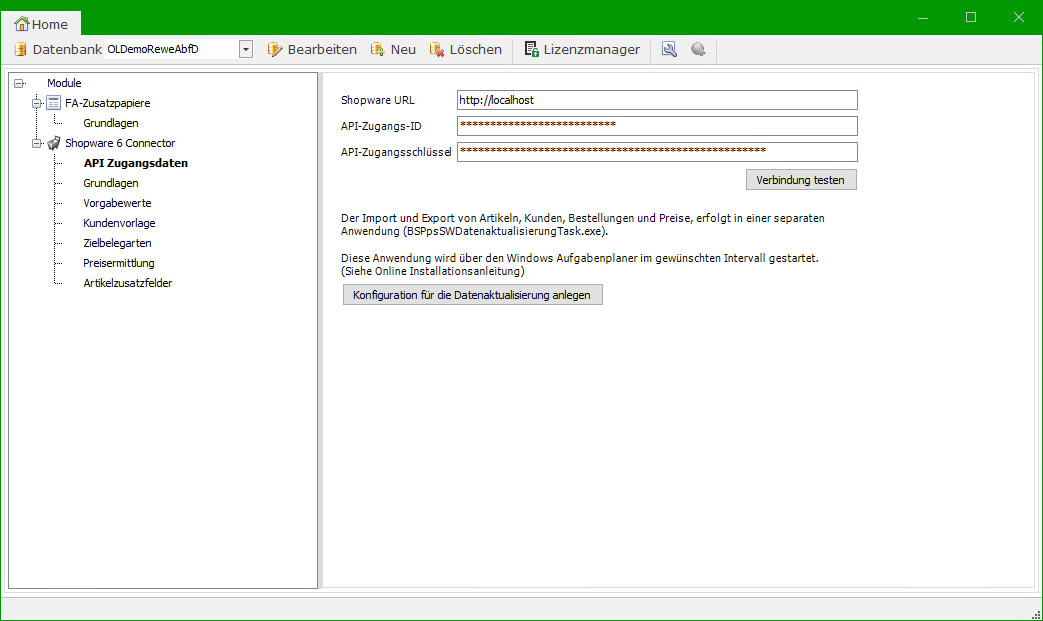The width and height of the screenshot is (1043, 621).
Task: Click into the Shopware URL field
Action: 656,100
